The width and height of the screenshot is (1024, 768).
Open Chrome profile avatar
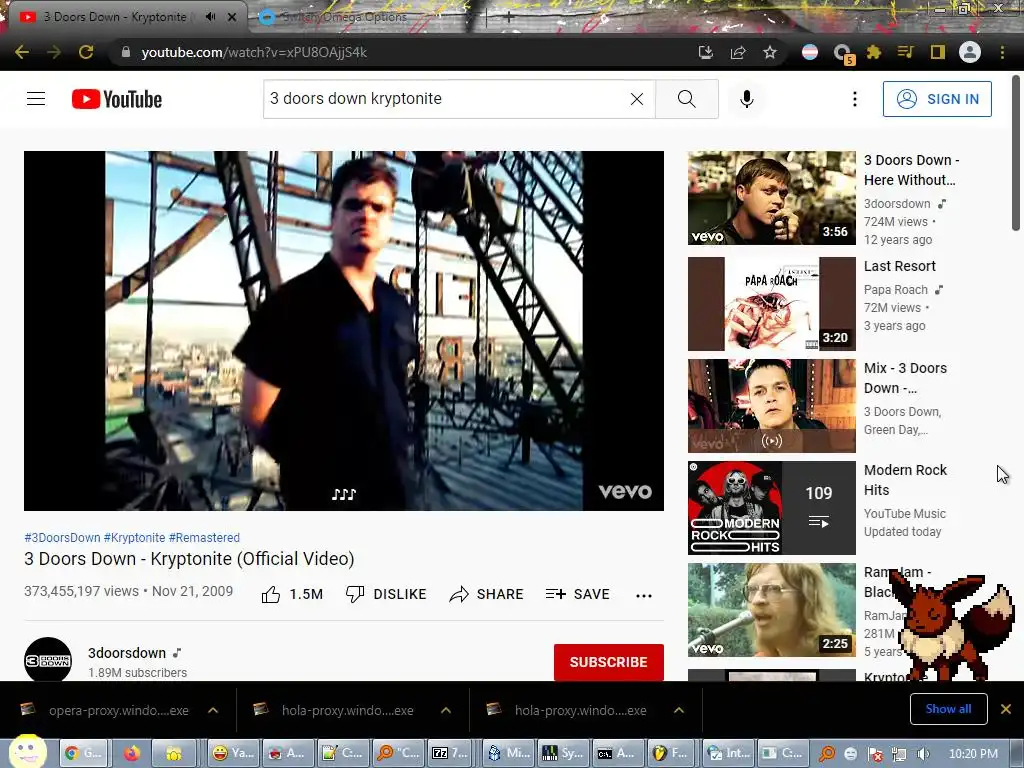point(970,52)
